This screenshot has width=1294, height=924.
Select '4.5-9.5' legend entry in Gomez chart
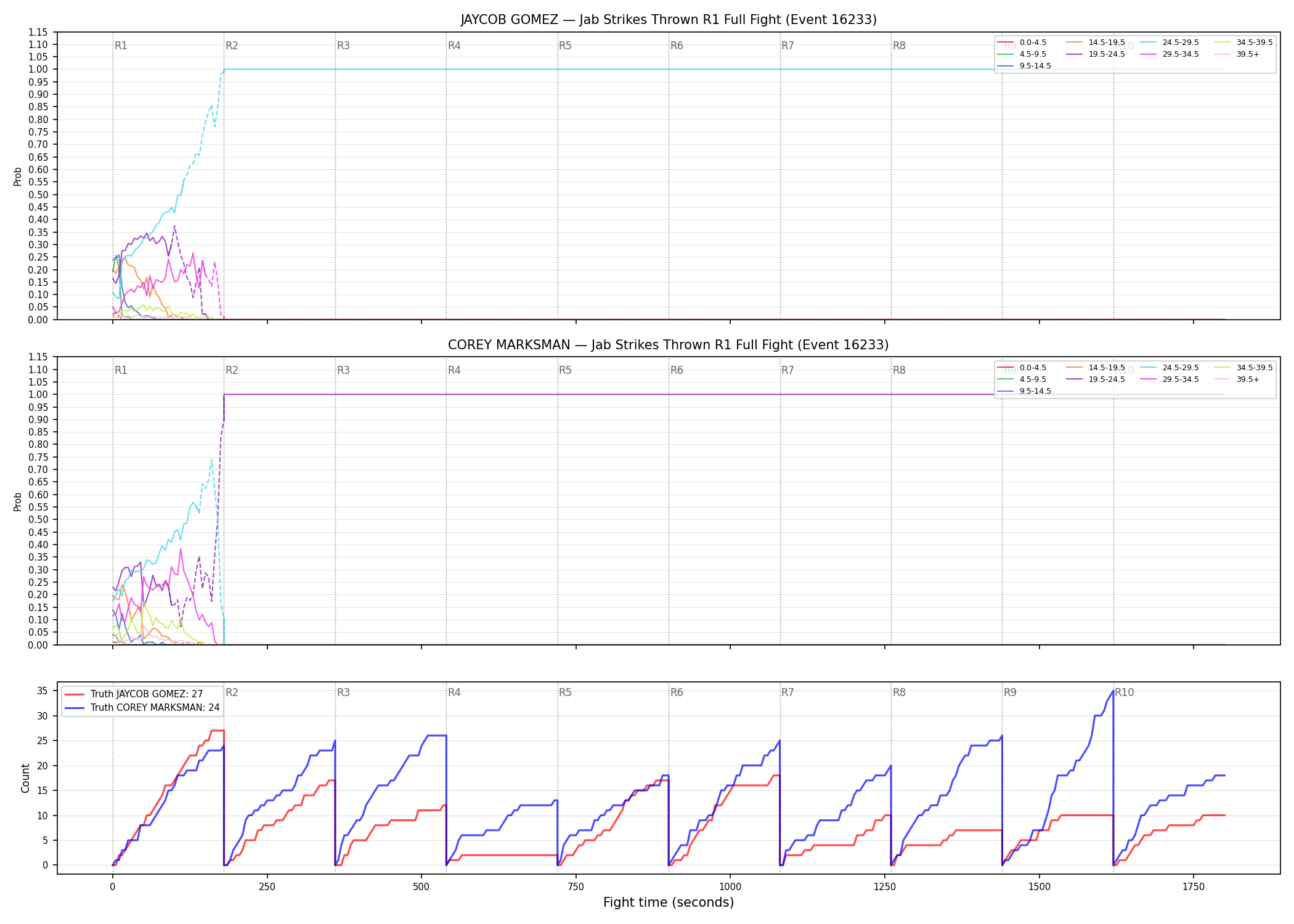coord(1022,54)
